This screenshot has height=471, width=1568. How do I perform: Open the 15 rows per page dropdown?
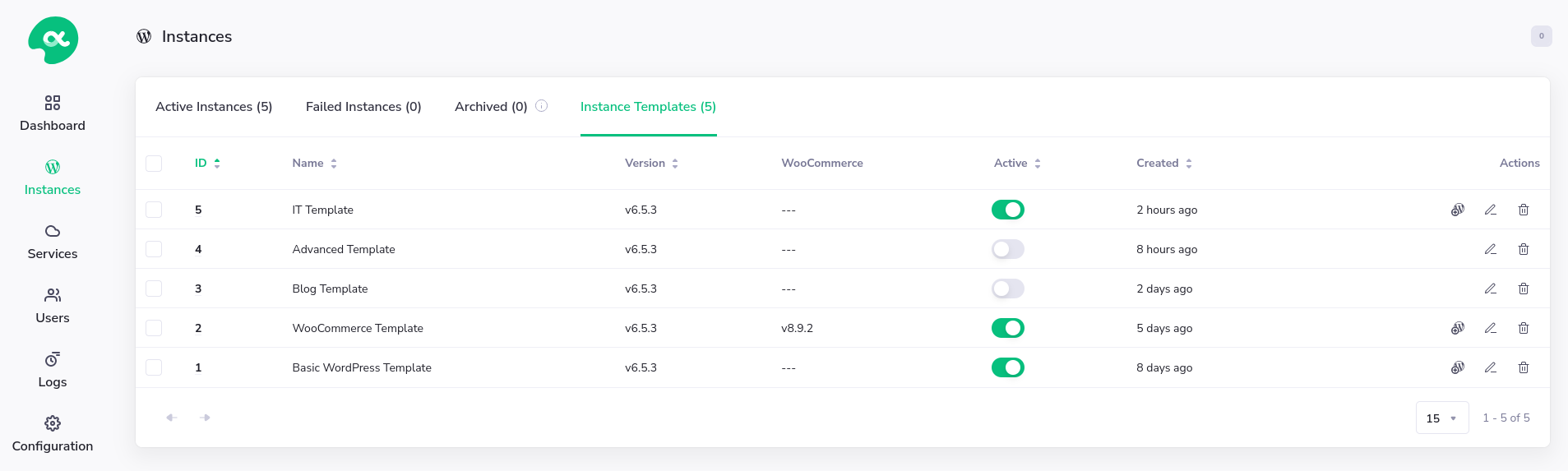pos(1441,418)
